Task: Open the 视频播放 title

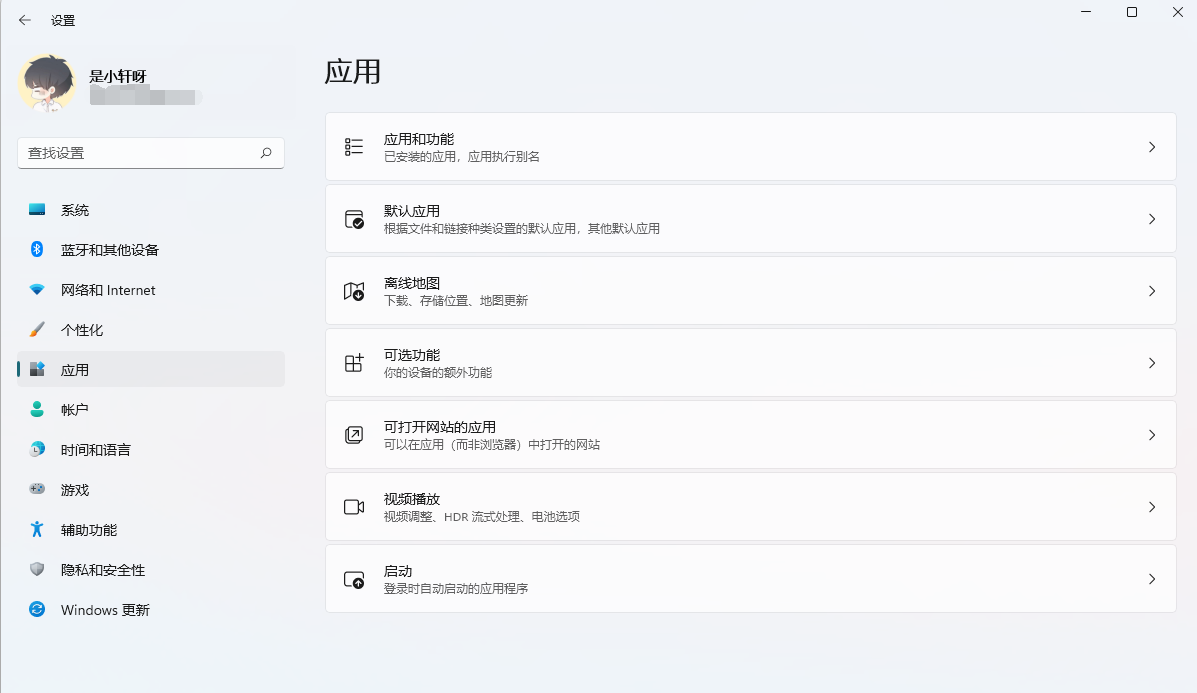Action: click(411, 499)
